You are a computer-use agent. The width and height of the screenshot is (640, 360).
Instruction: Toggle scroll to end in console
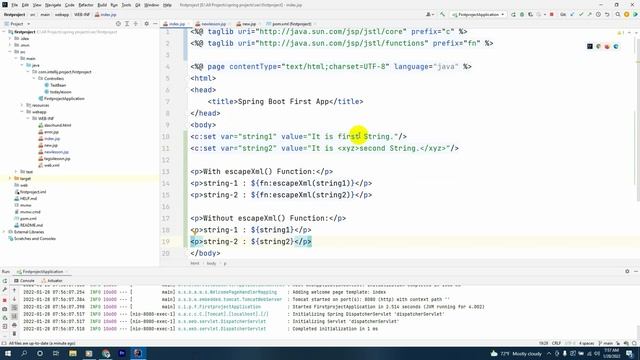pos(14,316)
